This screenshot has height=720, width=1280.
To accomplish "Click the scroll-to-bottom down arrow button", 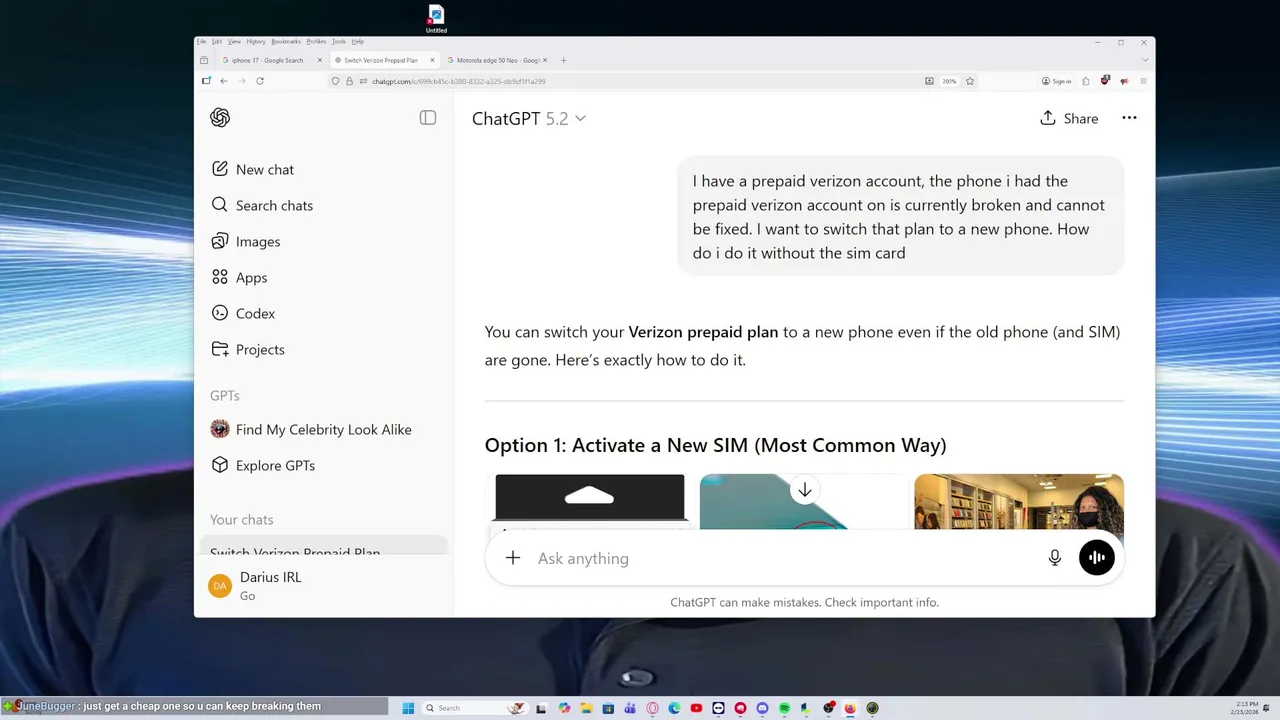I will coord(804,490).
